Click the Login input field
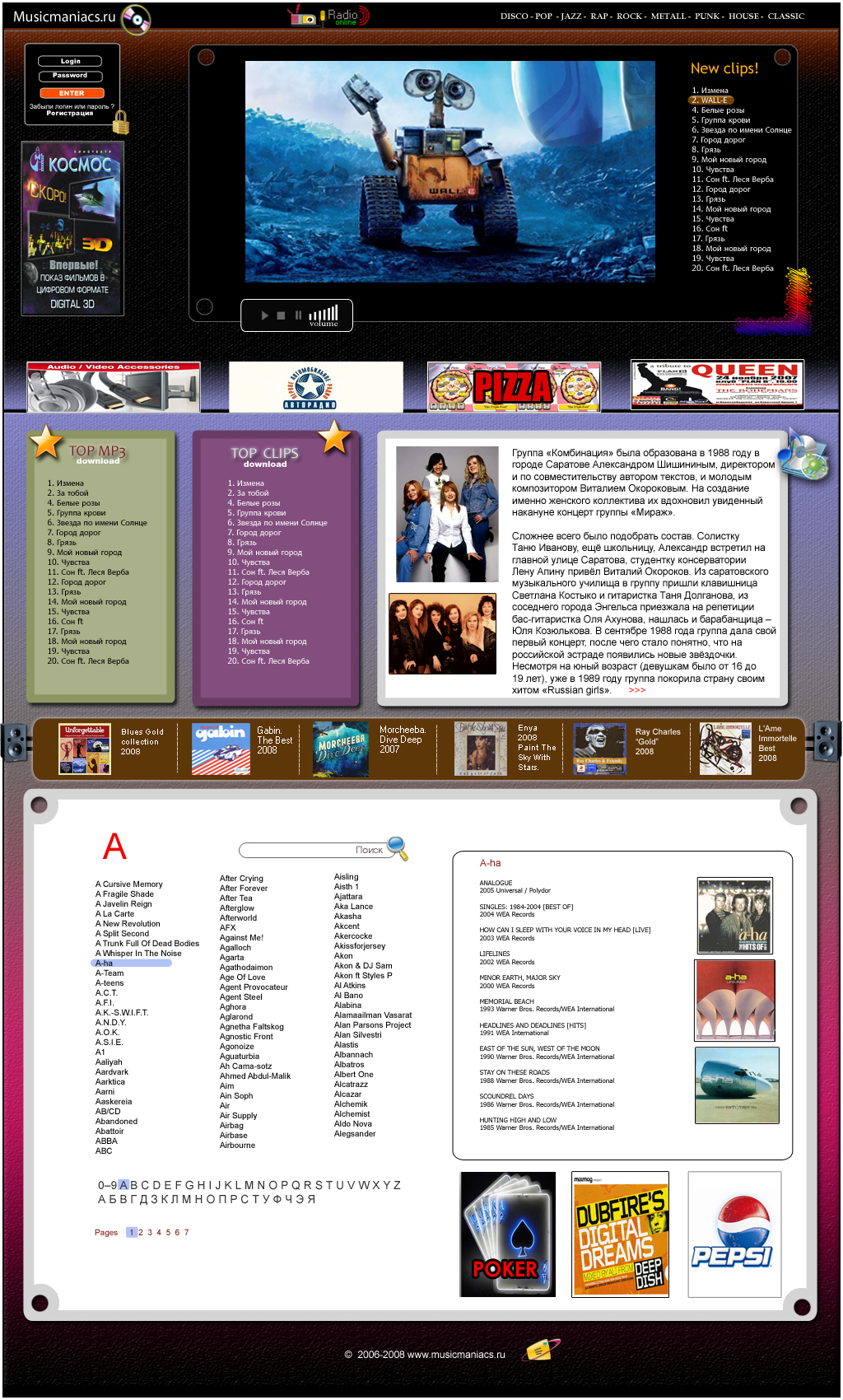 (x=71, y=61)
